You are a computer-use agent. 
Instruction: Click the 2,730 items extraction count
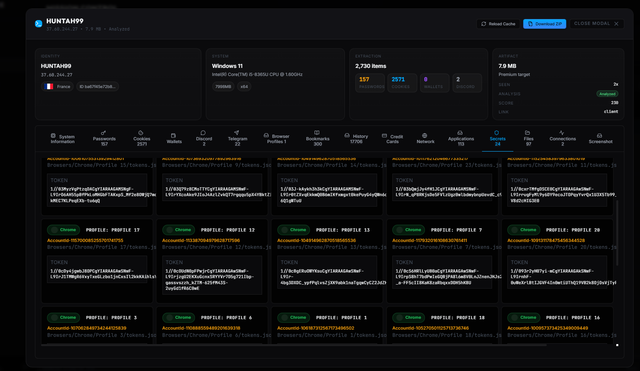click(371, 66)
